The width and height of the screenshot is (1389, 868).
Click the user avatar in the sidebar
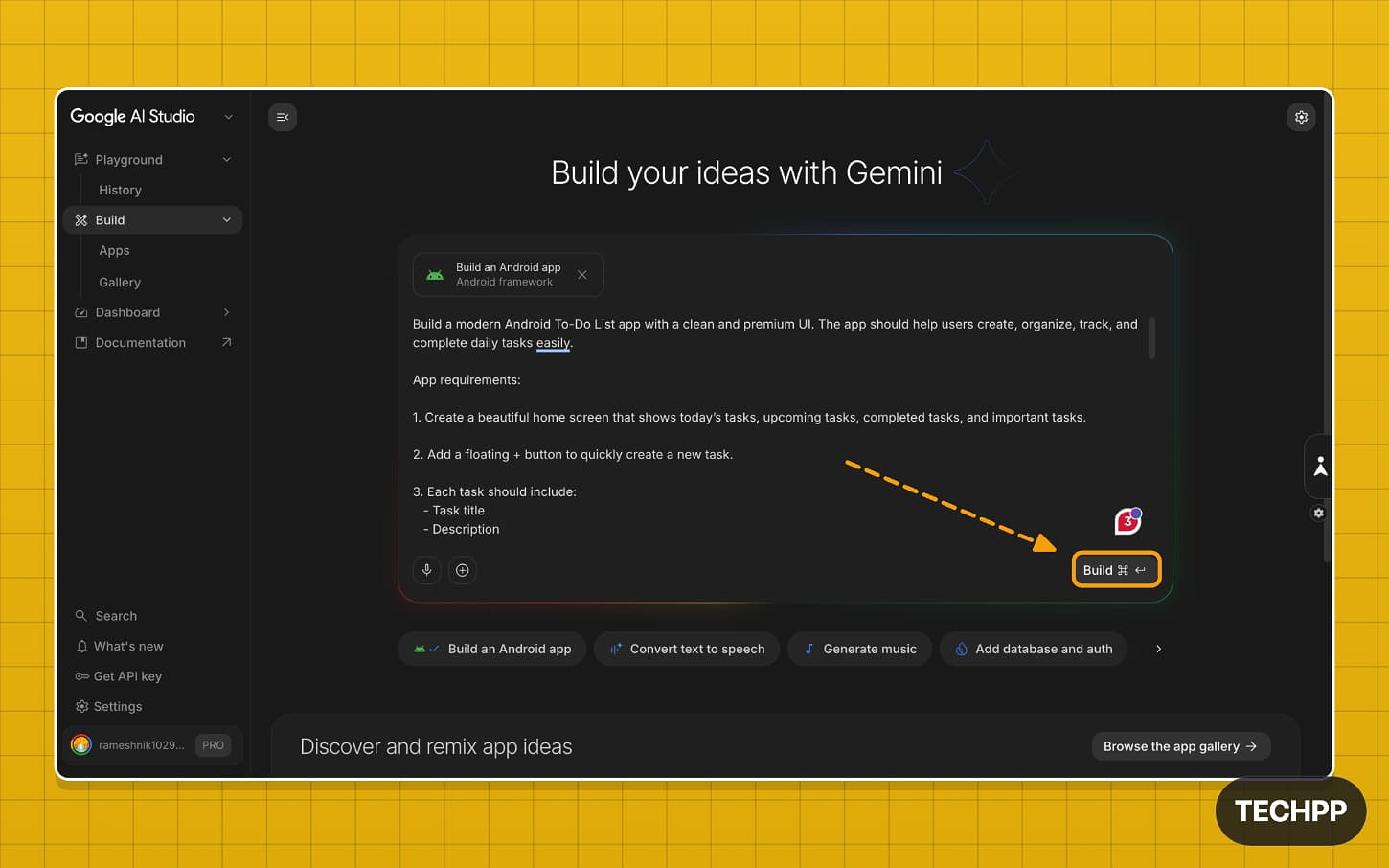click(x=81, y=745)
